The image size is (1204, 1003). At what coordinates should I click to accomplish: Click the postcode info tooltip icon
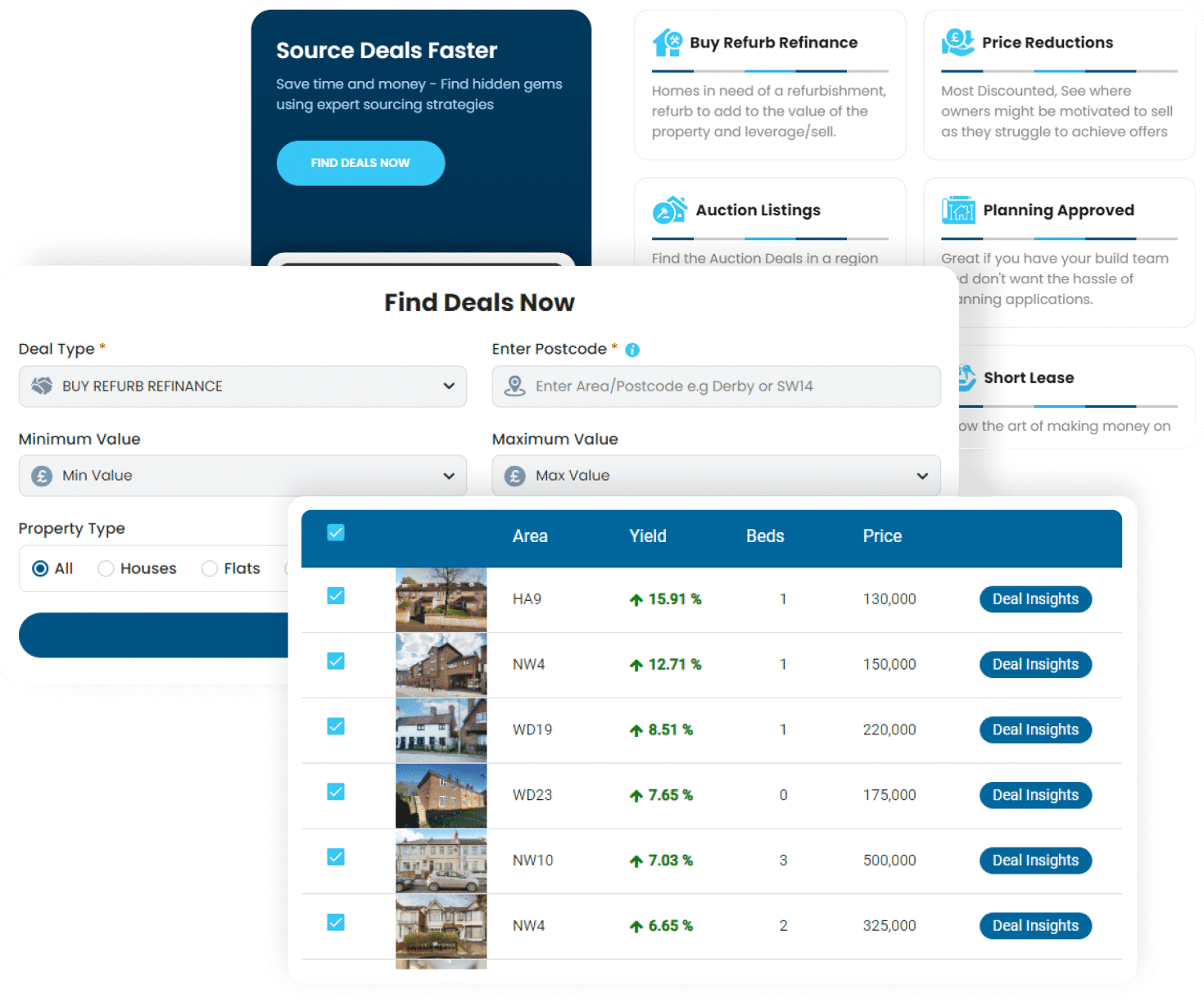click(632, 350)
